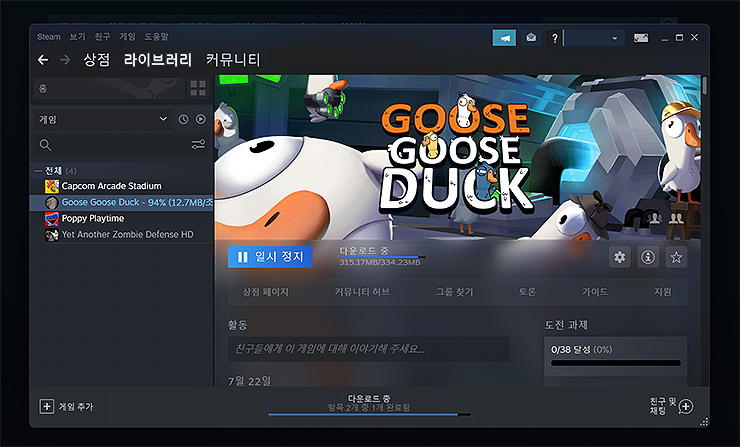Click the 게임 추가 button
The width and height of the screenshot is (740, 447).
click(x=66, y=406)
